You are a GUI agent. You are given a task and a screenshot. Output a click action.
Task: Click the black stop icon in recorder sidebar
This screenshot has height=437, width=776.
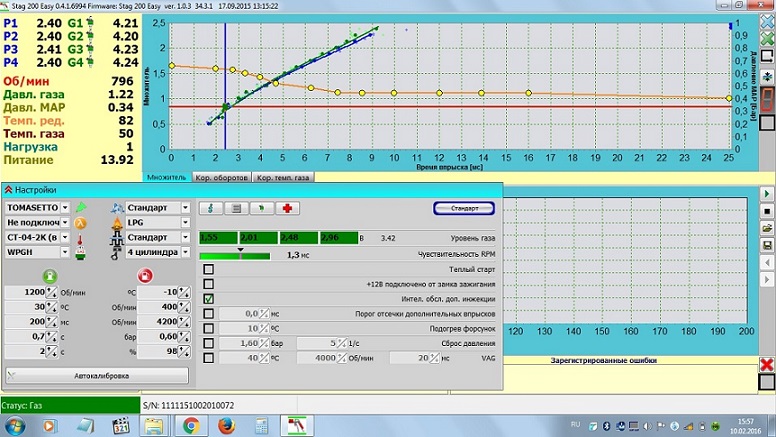[x=766, y=210]
